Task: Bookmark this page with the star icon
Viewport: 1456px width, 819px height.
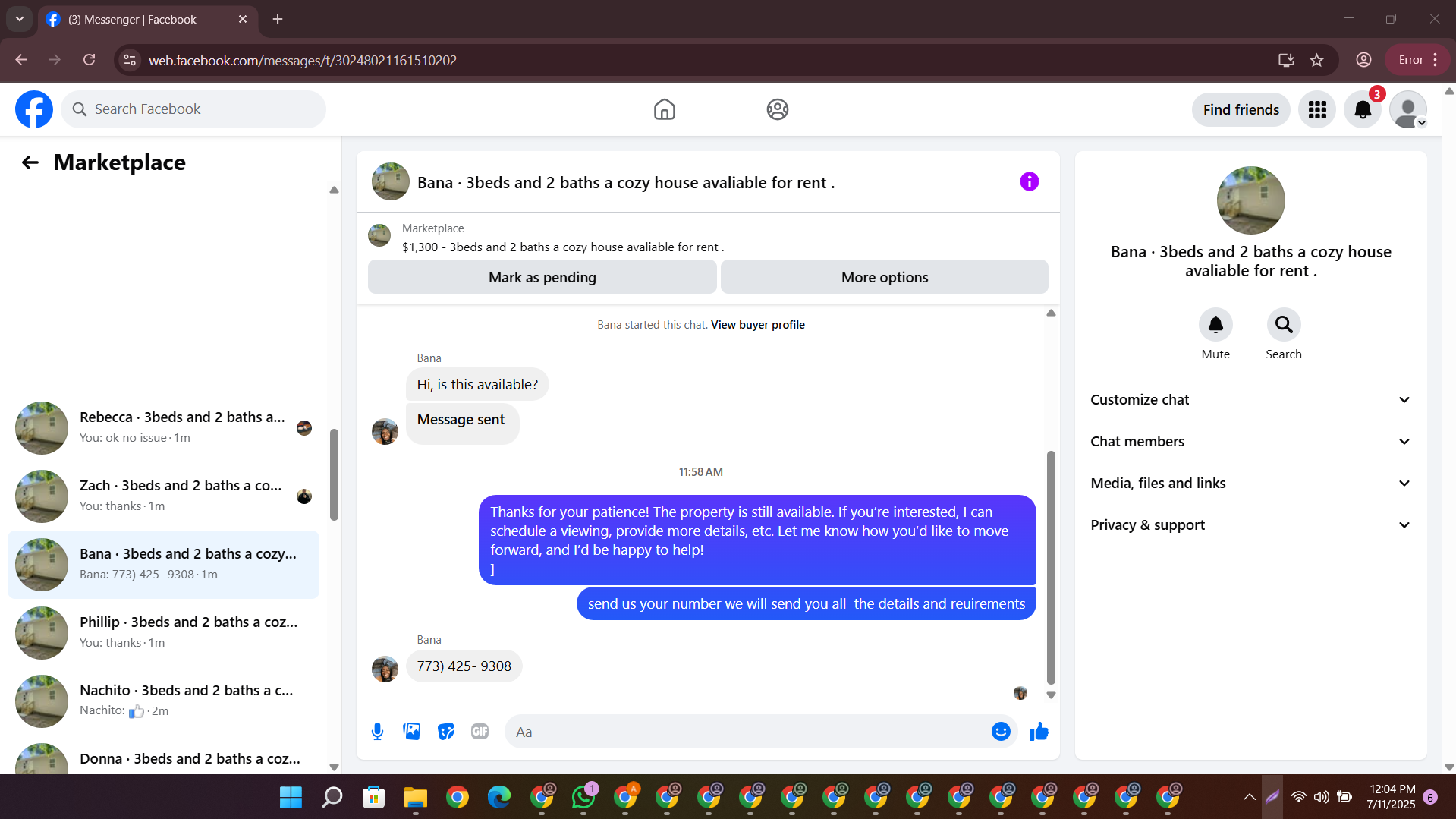Action: pyautogui.click(x=1317, y=60)
